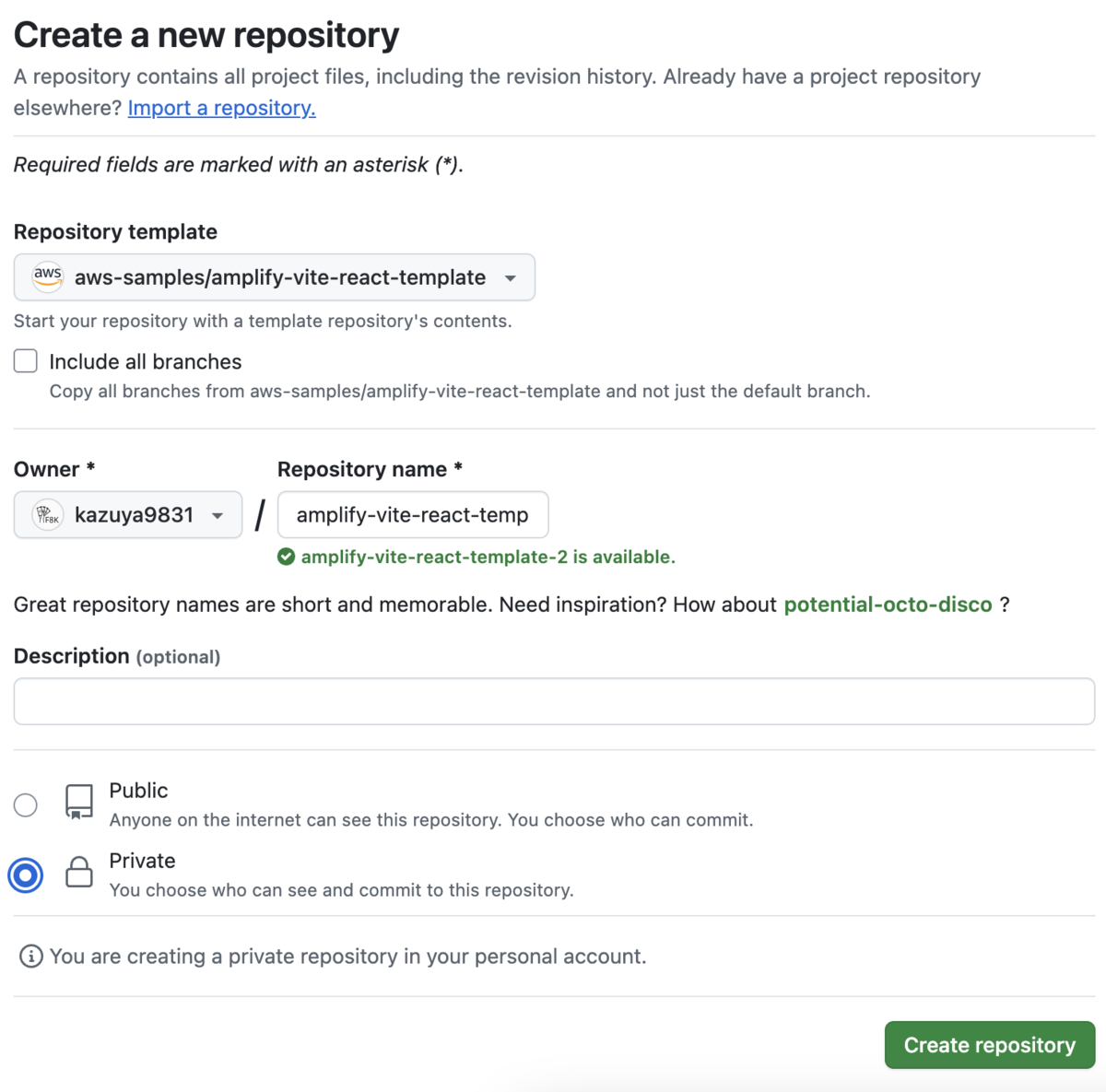Click the Owner * label
Viewport: 1106px width, 1092px height.
(x=54, y=469)
